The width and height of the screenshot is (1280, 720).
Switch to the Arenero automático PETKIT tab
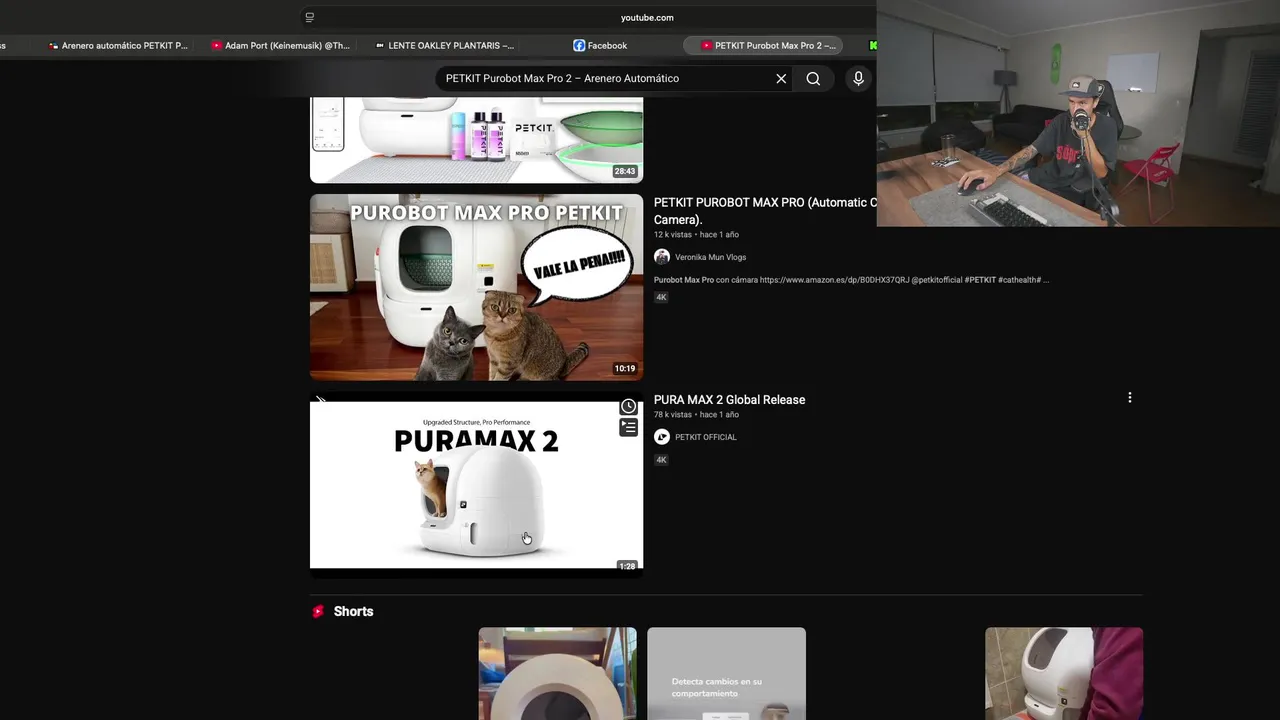[118, 45]
